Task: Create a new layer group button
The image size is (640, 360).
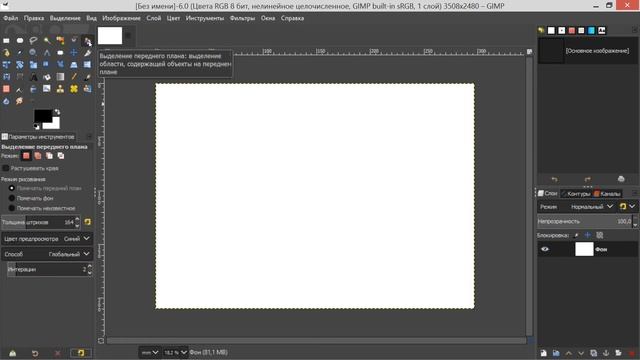Action: coord(556,353)
